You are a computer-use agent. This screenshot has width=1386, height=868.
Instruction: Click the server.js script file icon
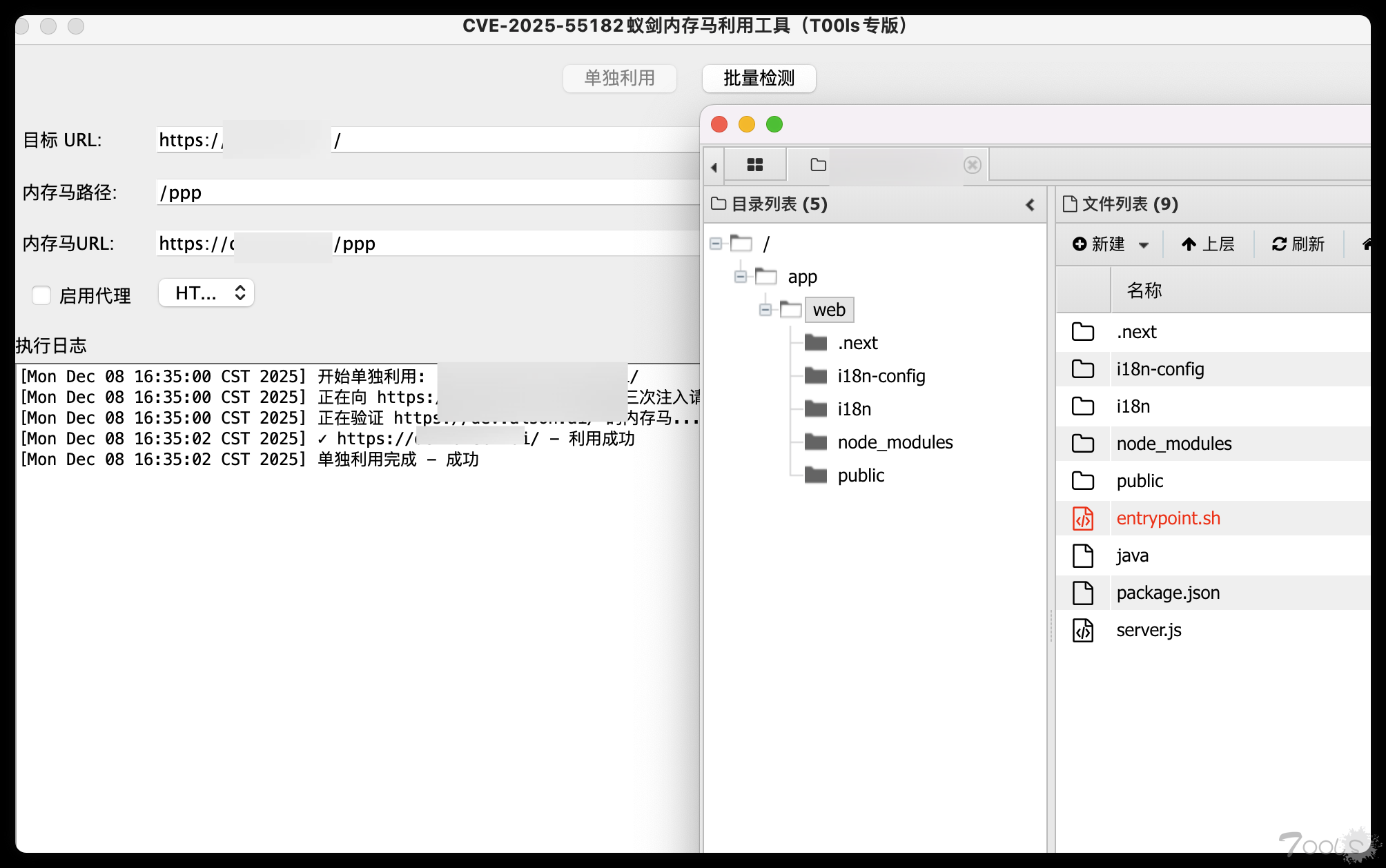coord(1084,630)
